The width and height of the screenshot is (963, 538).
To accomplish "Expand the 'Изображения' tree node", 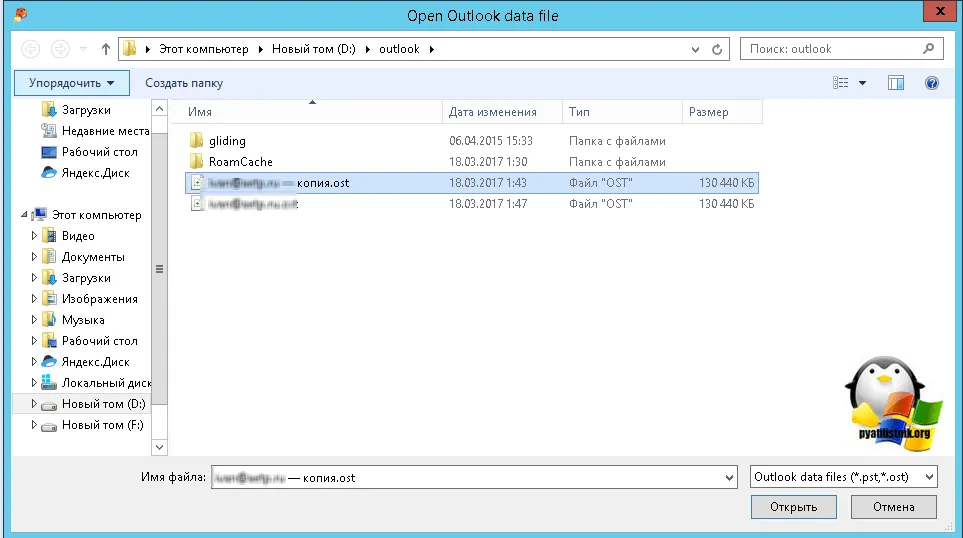I will tap(34, 298).
